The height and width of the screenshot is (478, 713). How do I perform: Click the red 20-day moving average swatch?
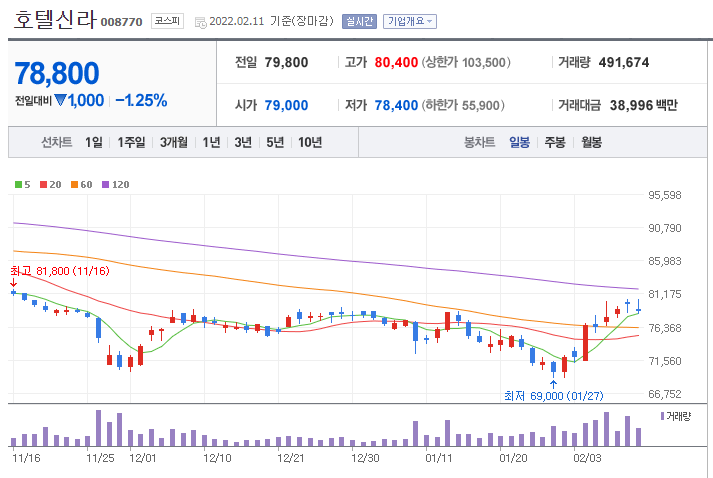(x=44, y=185)
